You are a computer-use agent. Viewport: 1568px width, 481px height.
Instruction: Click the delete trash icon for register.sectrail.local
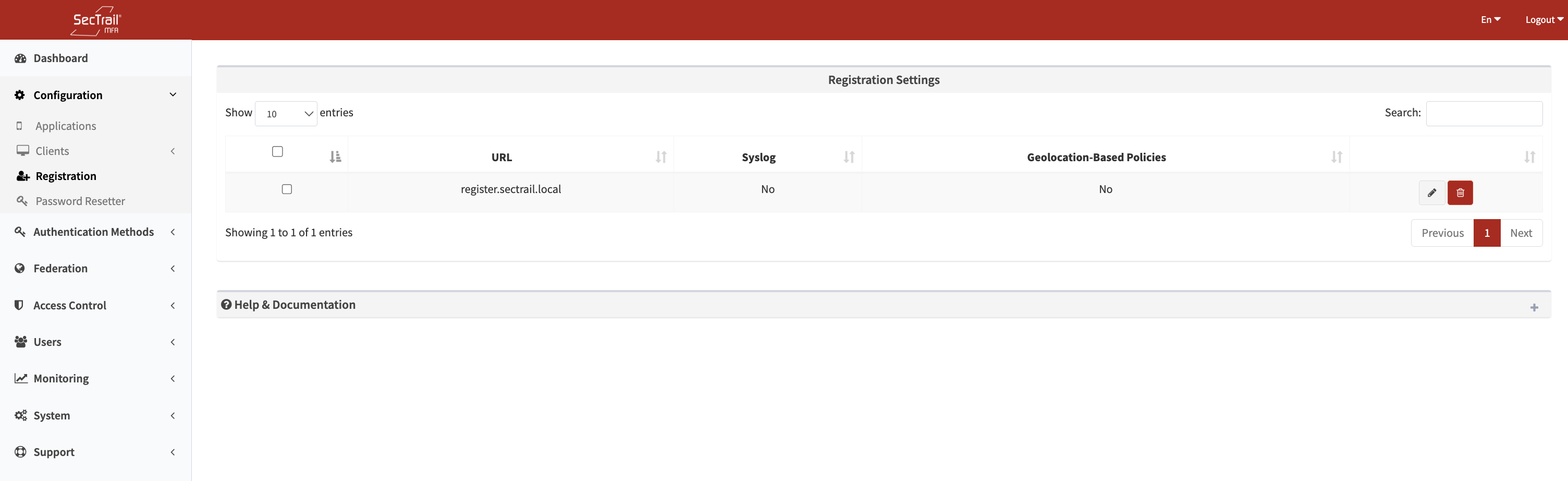point(1460,193)
